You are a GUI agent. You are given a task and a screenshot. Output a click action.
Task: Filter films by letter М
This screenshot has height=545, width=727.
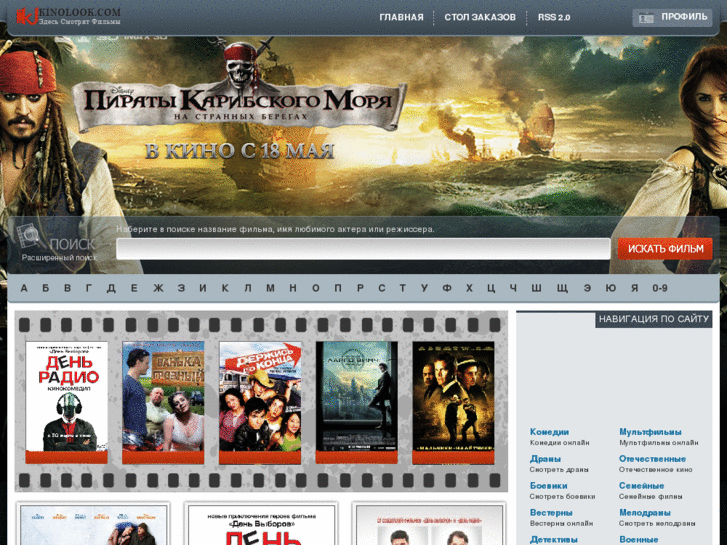point(270,289)
